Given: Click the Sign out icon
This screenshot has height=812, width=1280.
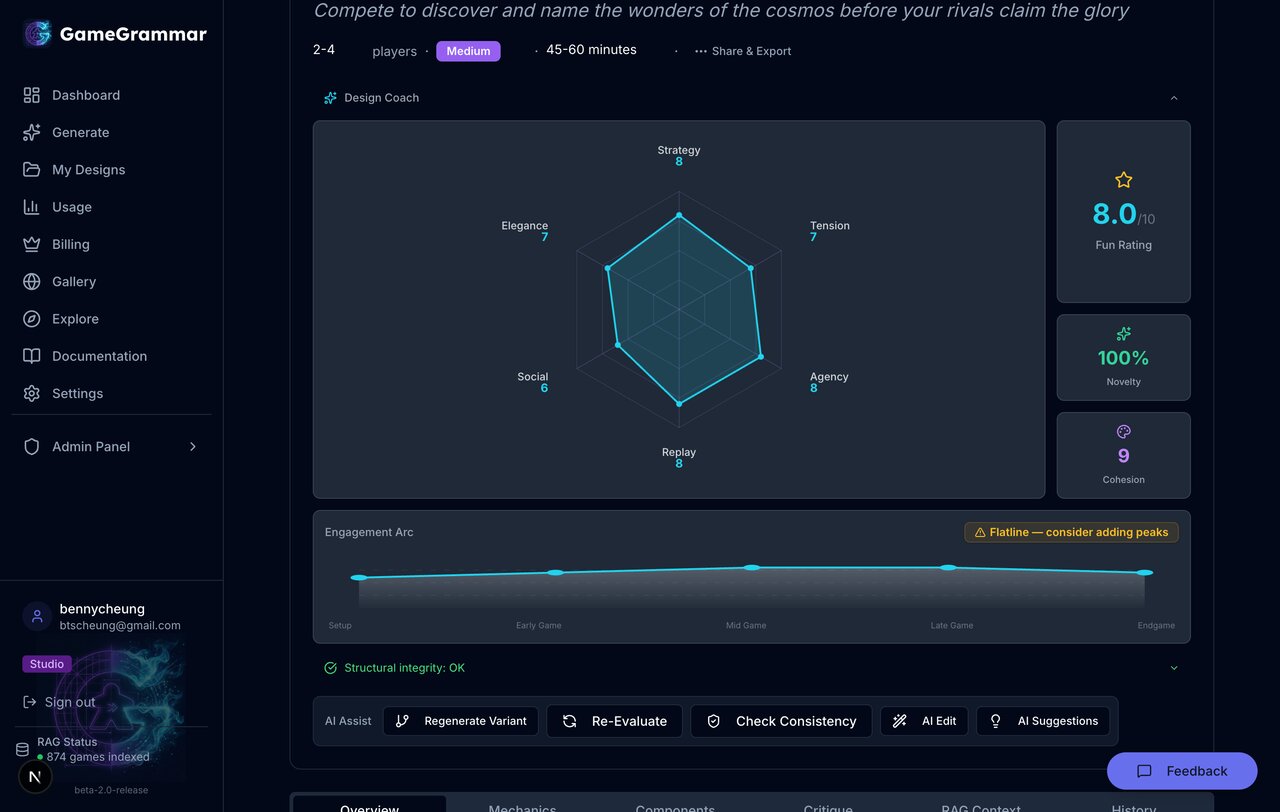Looking at the screenshot, I should [31, 702].
